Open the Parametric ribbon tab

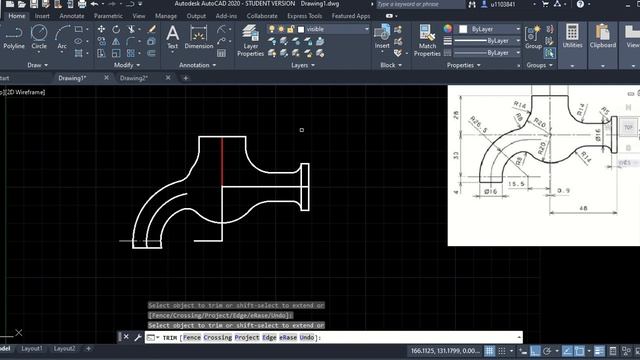click(x=108, y=16)
